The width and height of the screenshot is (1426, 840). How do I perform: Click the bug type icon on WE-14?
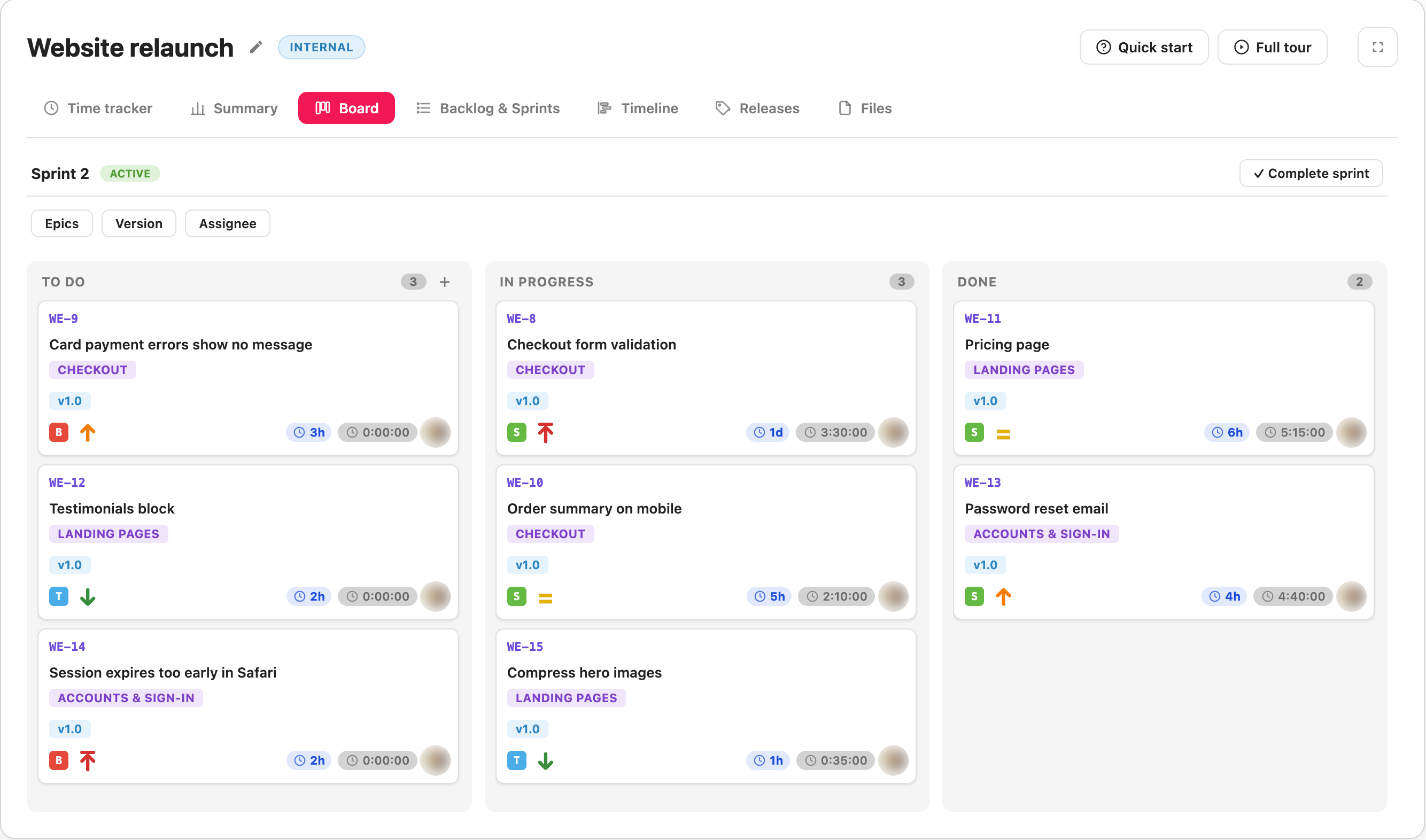coord(59,761)
